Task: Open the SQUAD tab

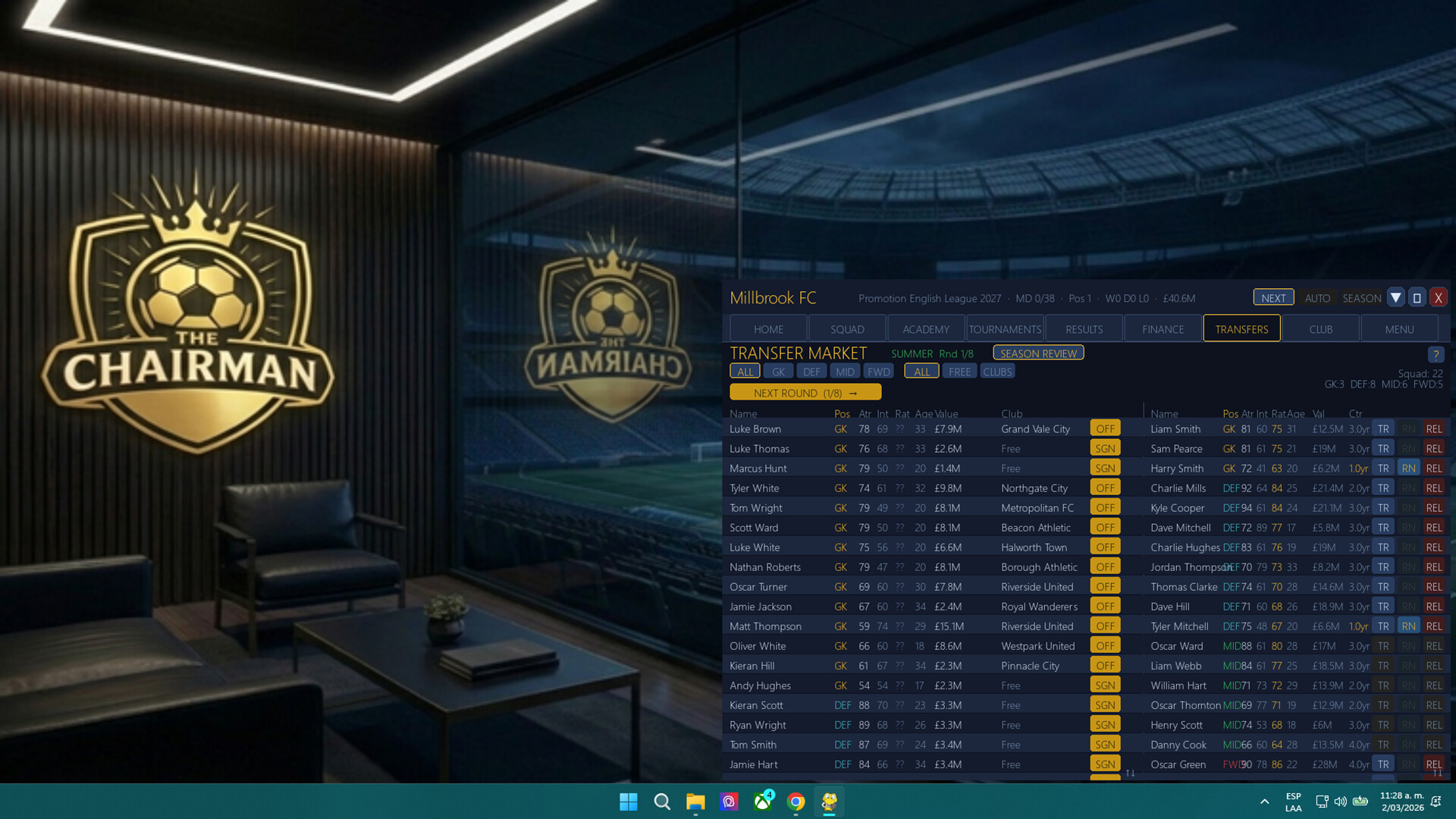Action: tap(847, 328)
